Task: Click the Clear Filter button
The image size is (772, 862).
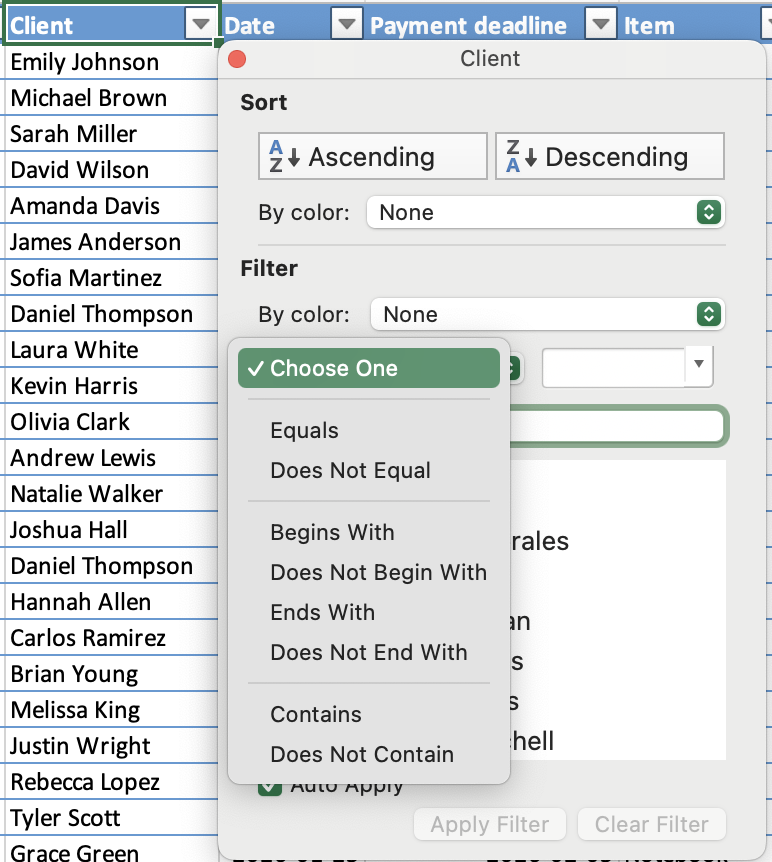Action: click(x=651, y=825)
